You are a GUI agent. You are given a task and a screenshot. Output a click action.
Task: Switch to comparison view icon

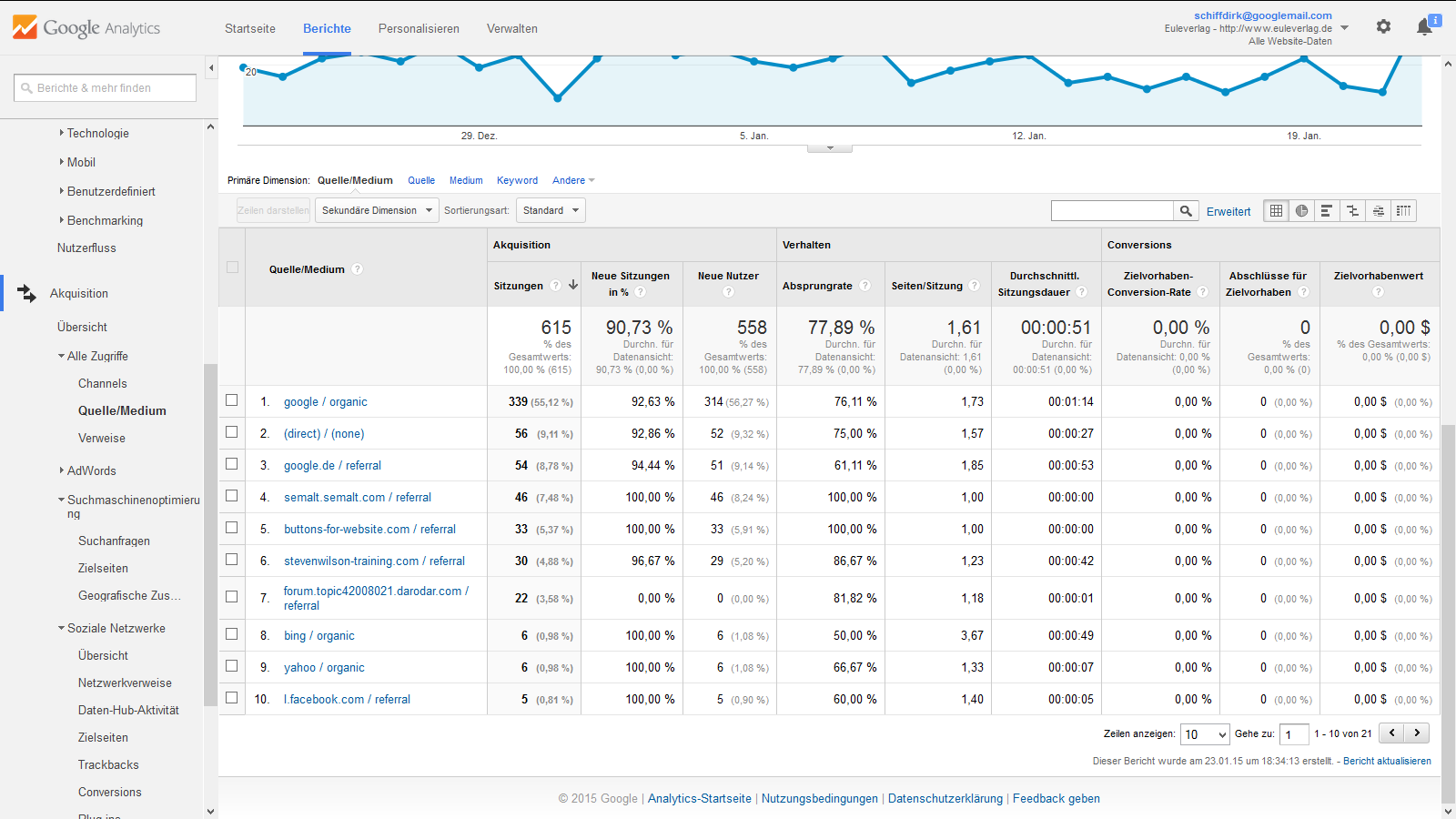pos(1353,211)
